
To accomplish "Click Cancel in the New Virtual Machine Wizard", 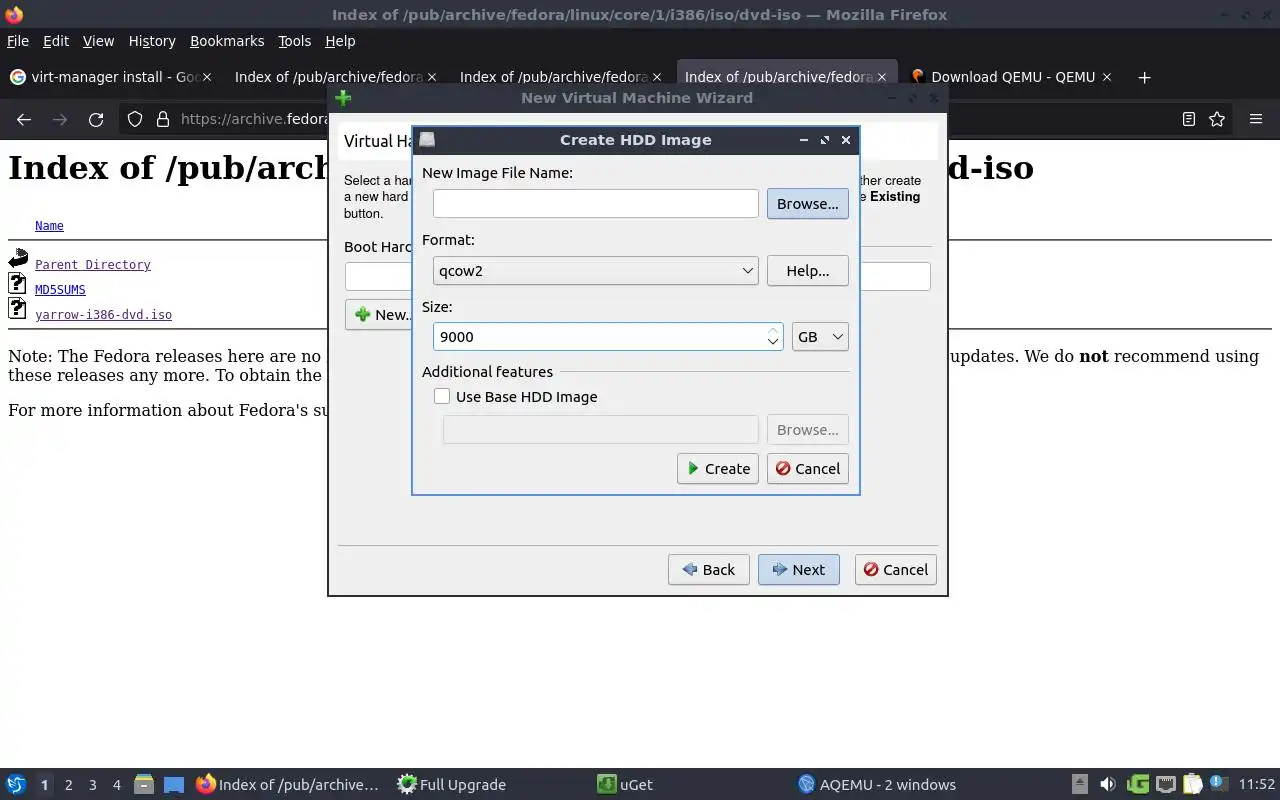I will point(895,569).
